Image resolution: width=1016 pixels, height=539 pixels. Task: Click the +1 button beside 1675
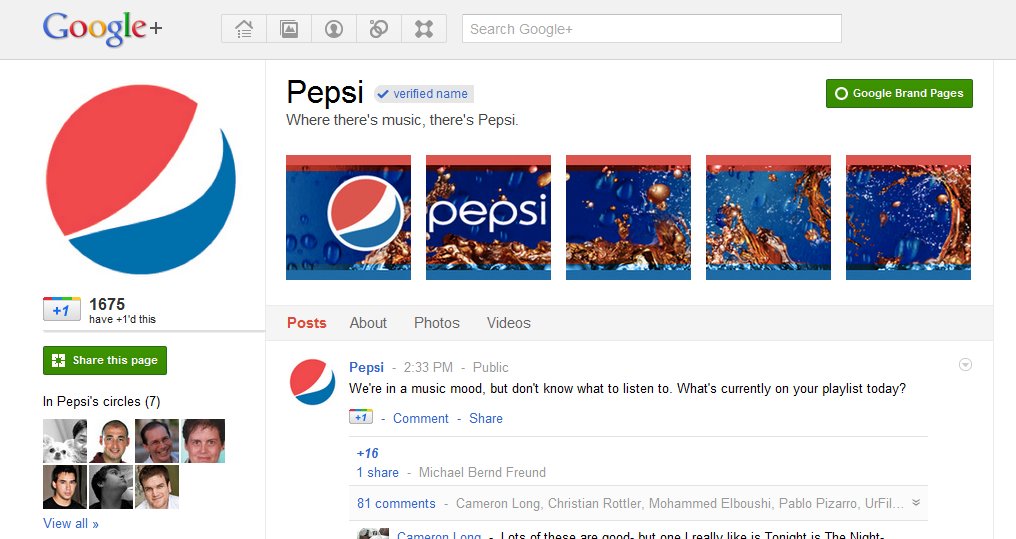(x=62, y=310)
